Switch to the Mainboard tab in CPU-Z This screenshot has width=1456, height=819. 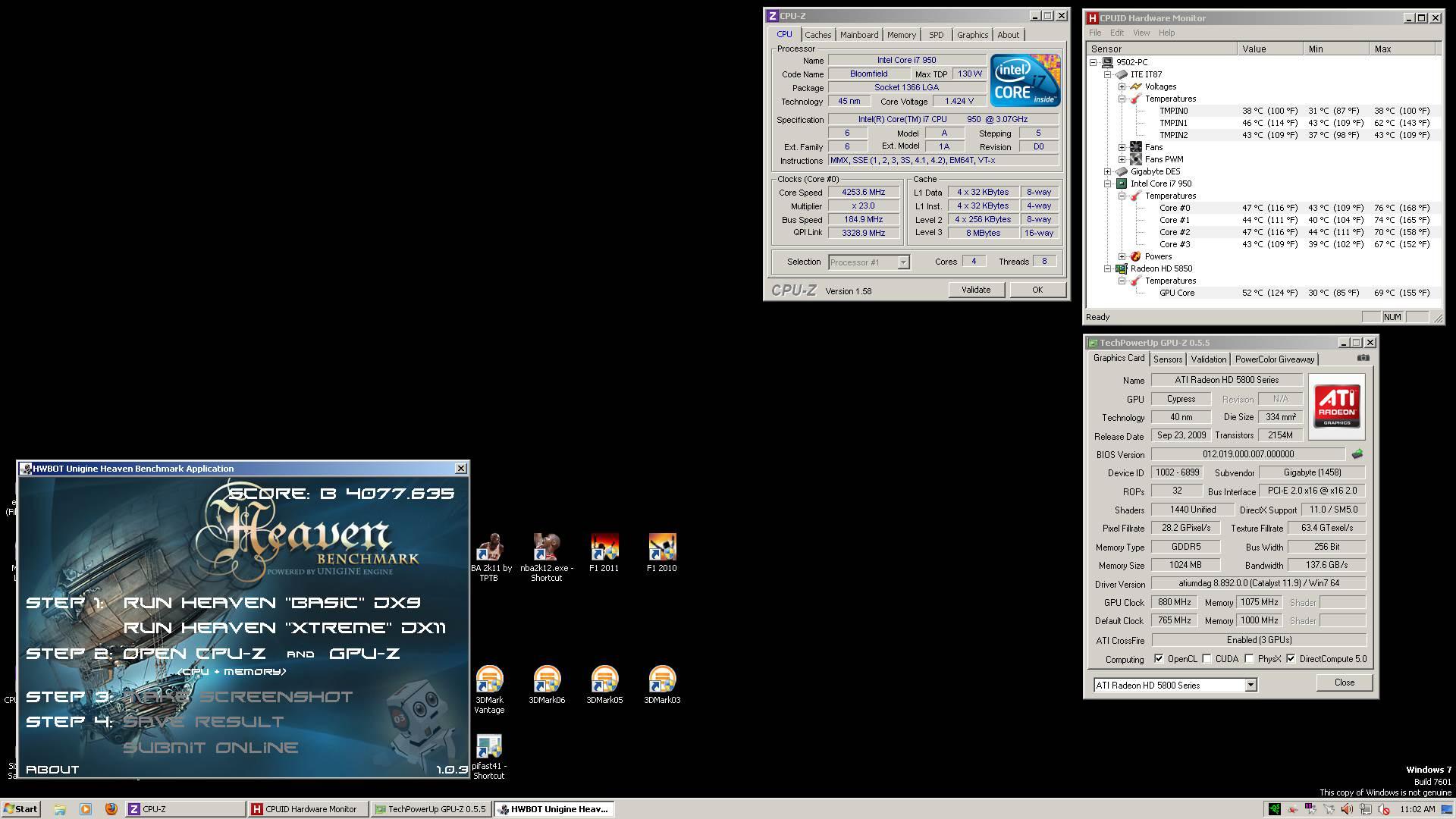click(x=859, y=35)
